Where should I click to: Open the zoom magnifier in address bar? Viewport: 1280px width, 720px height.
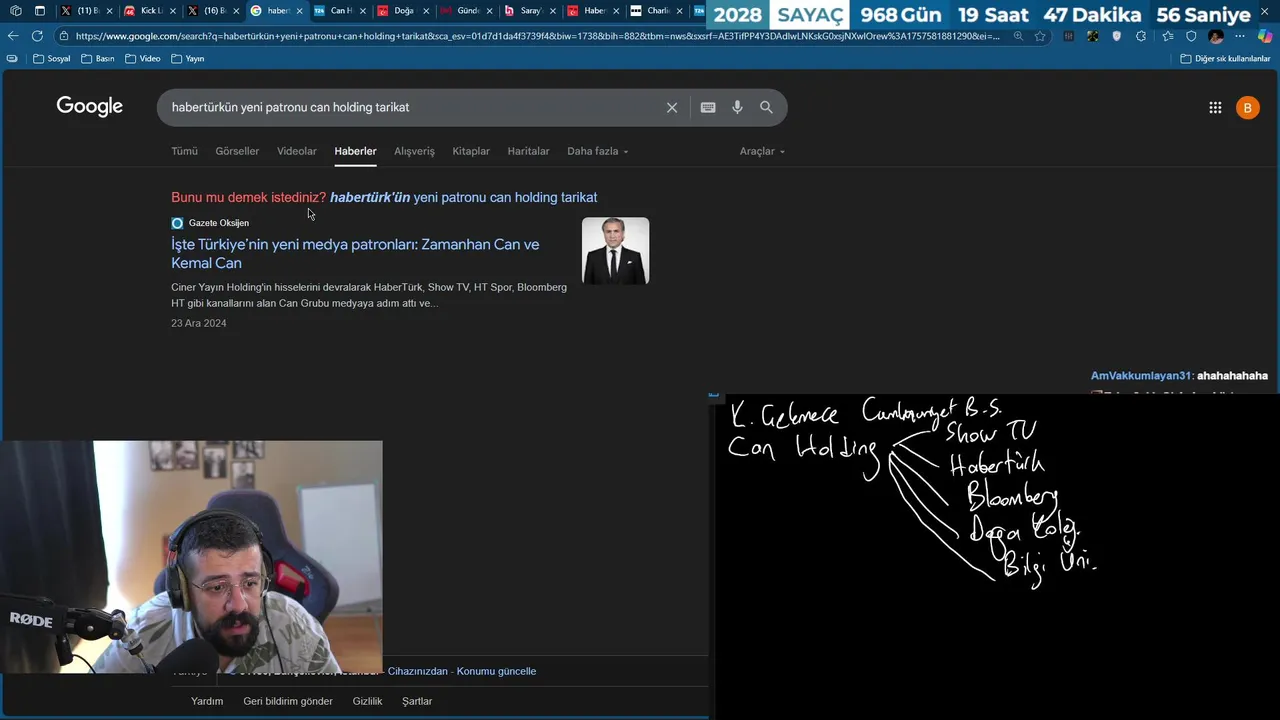(1018, 36)
